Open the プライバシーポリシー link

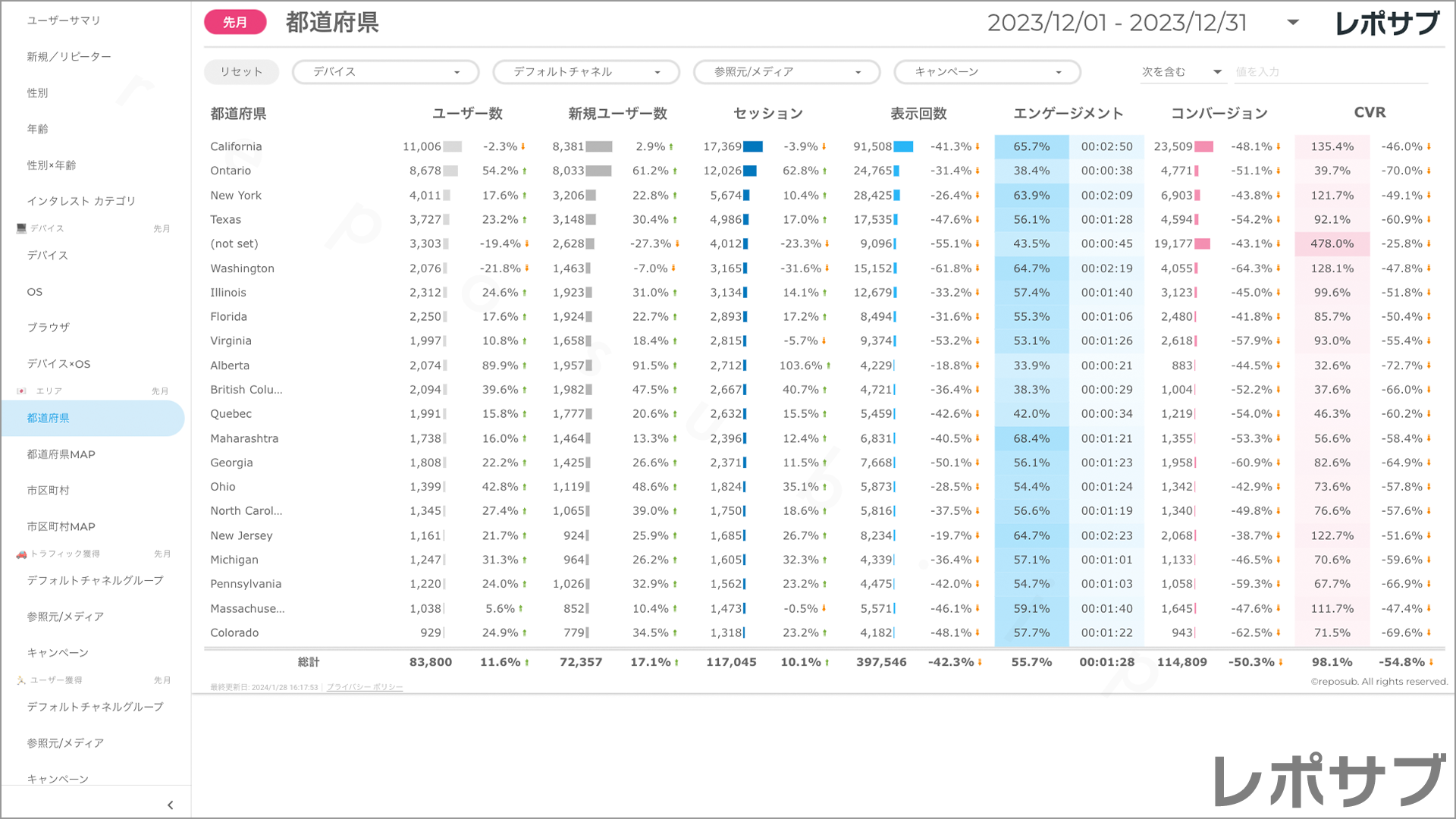pyautogui.click(x=365, y=687)
